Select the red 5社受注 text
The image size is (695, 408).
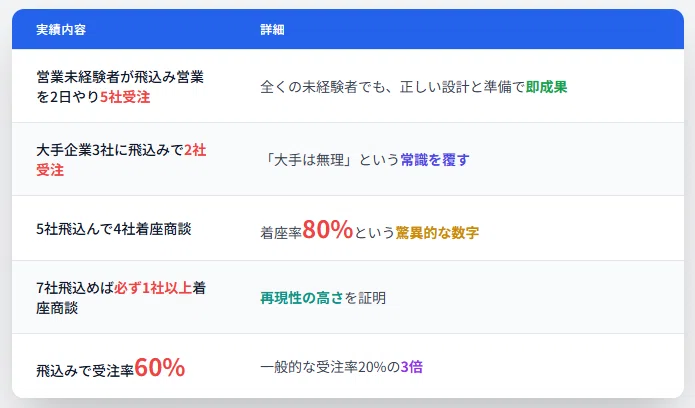point(125,97)
